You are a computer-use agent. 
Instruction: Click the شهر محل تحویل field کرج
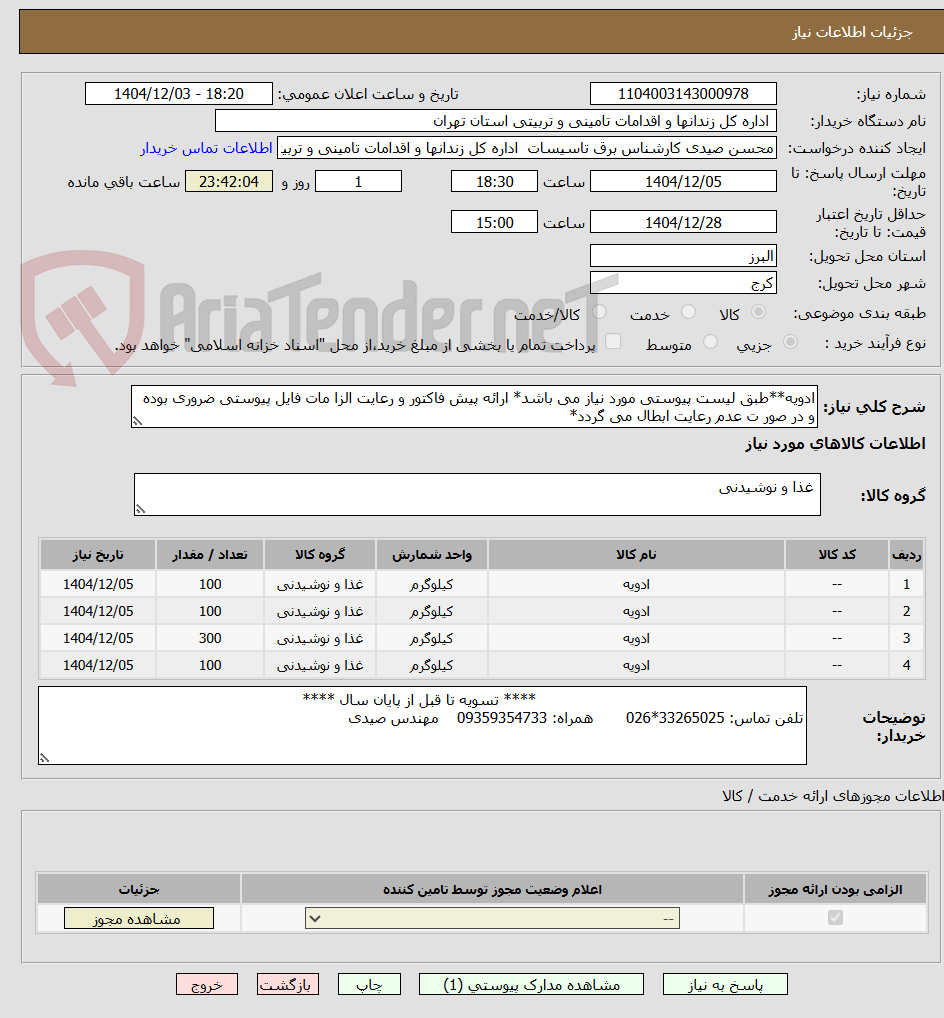(x=683, y=283)
